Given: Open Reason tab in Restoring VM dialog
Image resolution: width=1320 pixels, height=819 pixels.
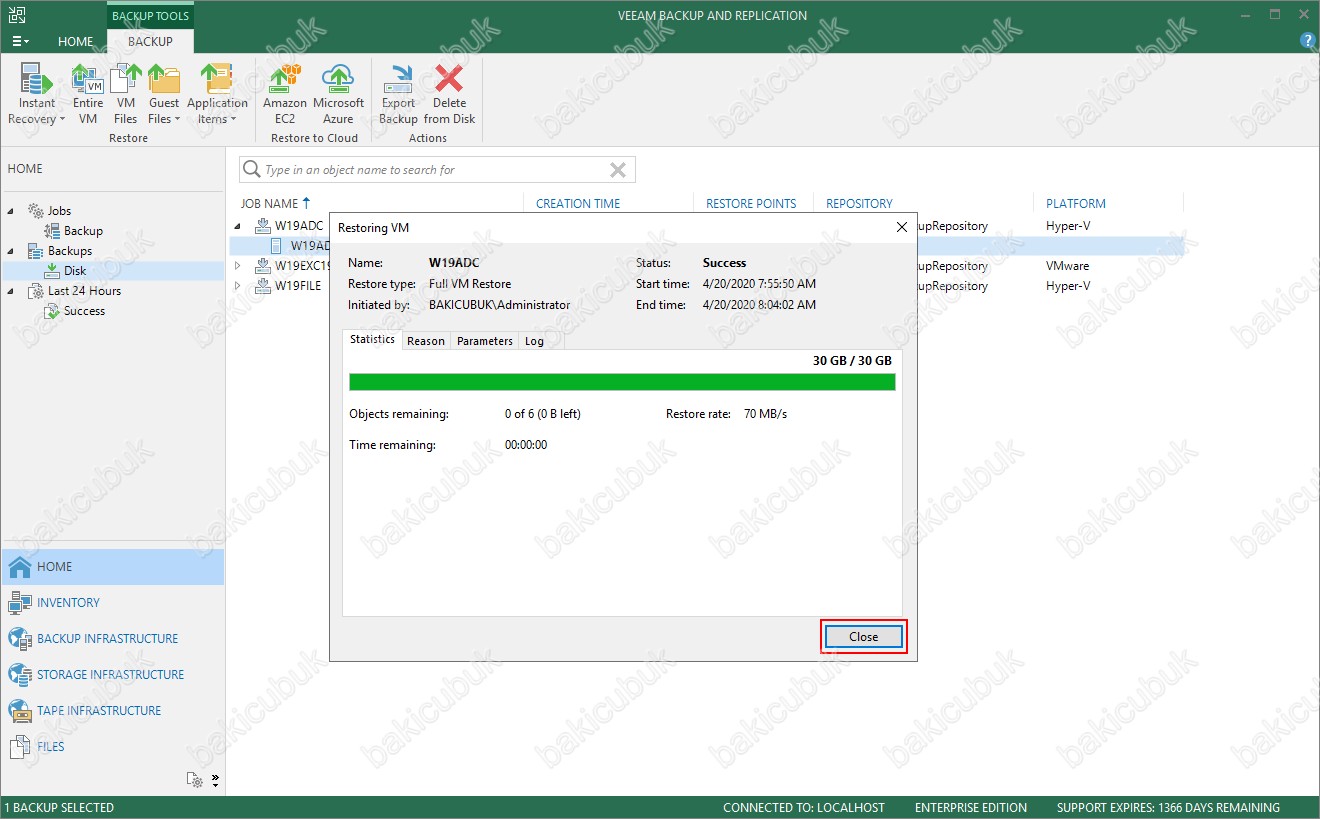Looking at the screenshot, I should pos(426,341).
